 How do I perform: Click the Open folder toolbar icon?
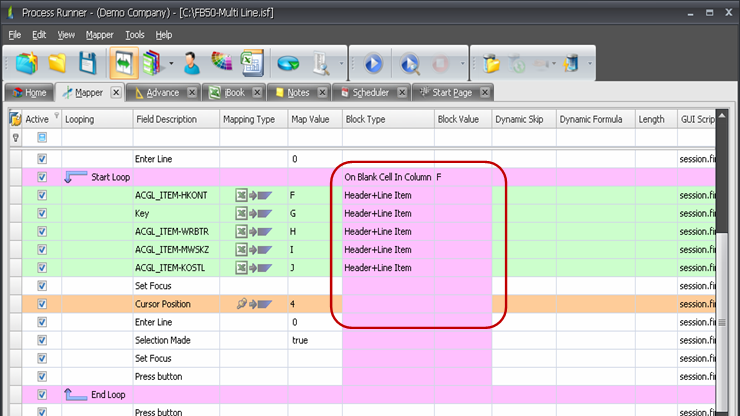pyautogui.click(x=58, y=63)
